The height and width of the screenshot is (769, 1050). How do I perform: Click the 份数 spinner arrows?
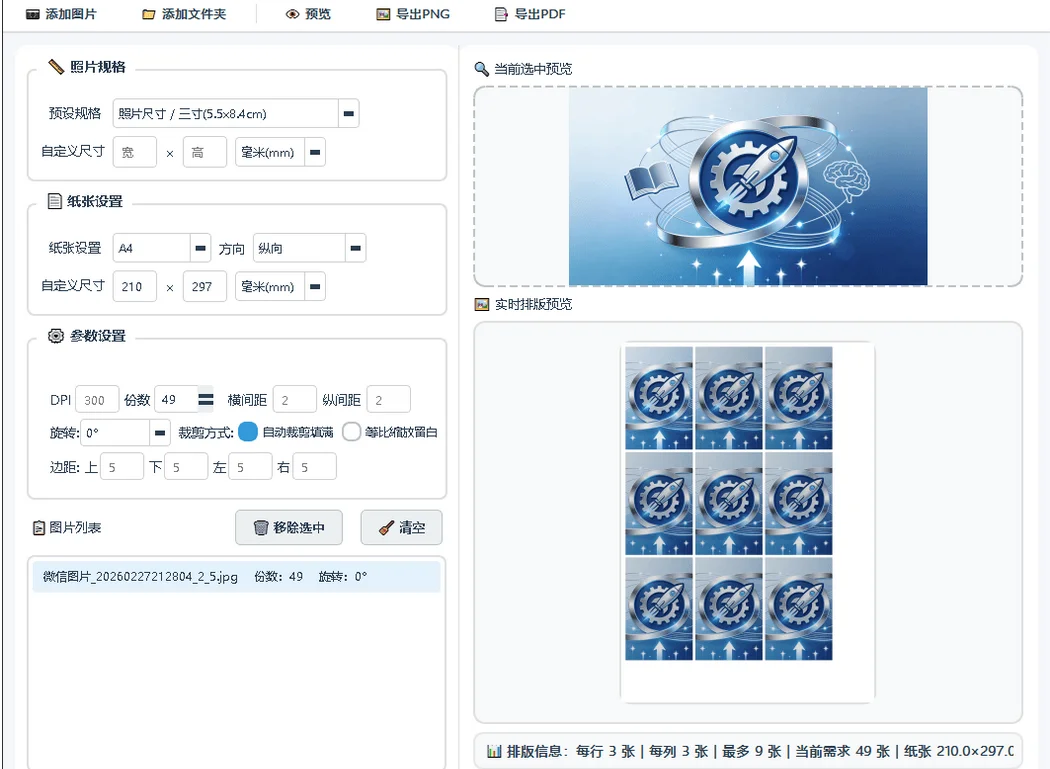(x=206, y=399)
